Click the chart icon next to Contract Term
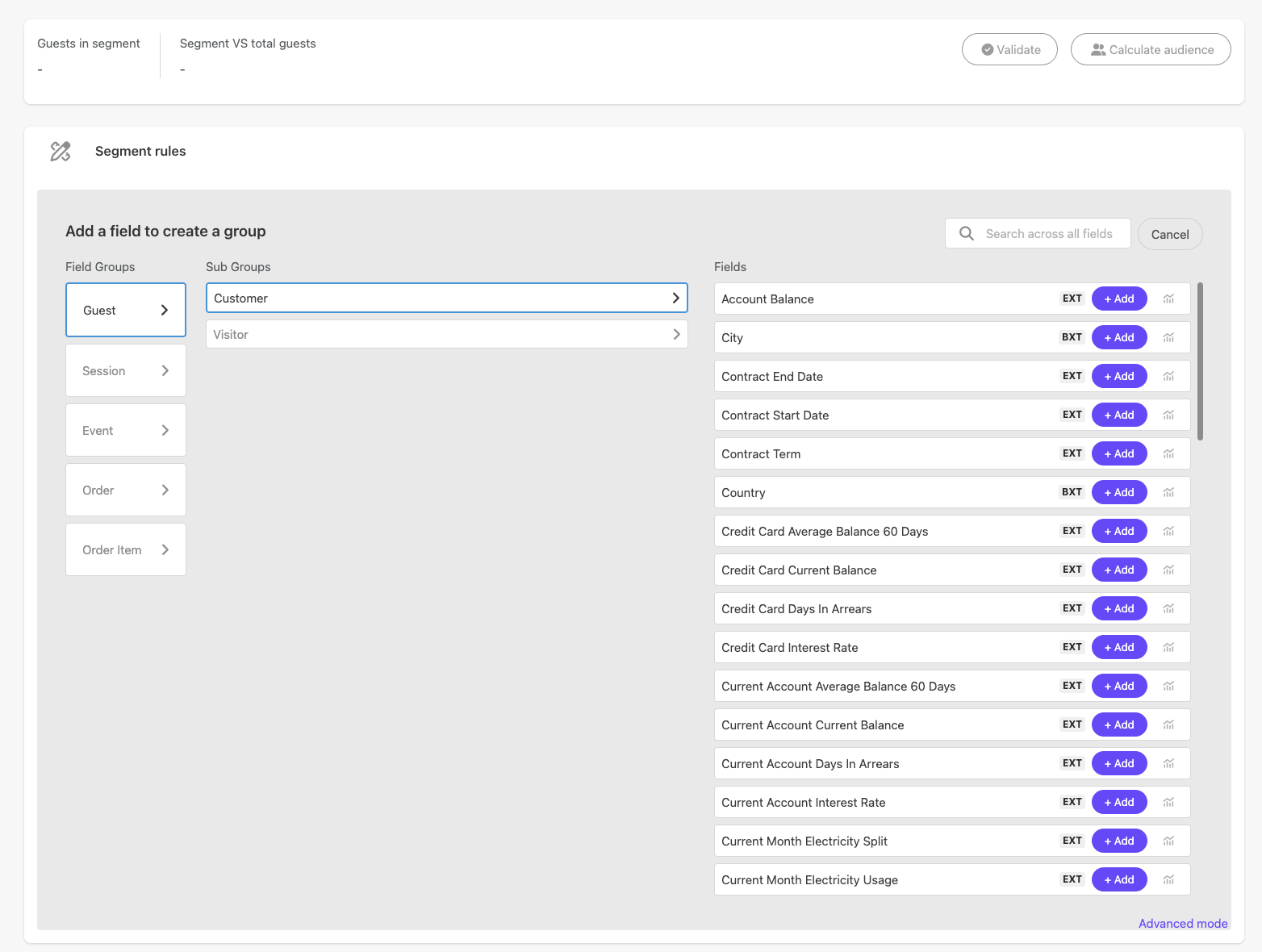The image size is (1262, 952). click(x=1168, y=453)
